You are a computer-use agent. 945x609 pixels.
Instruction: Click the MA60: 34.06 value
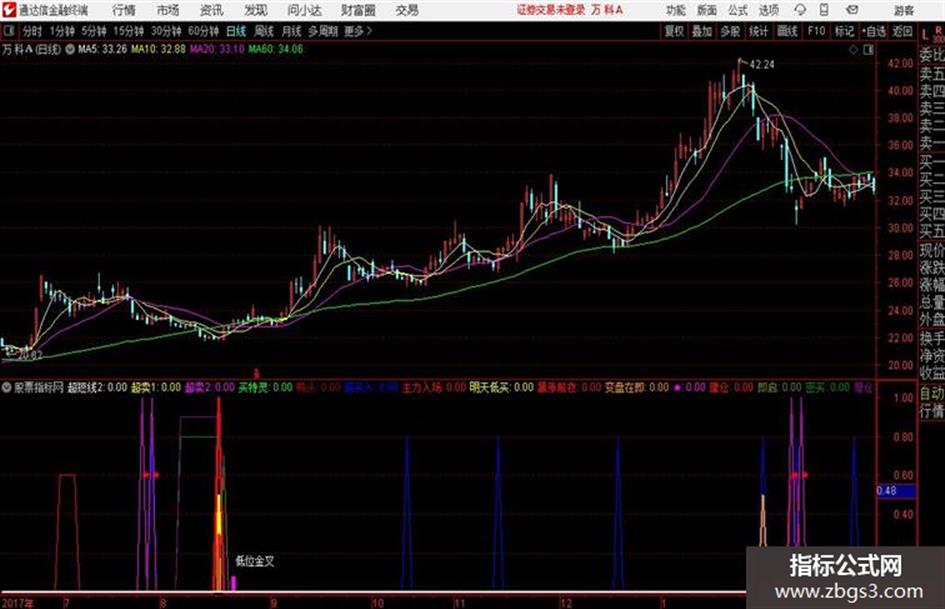(275, 49)
